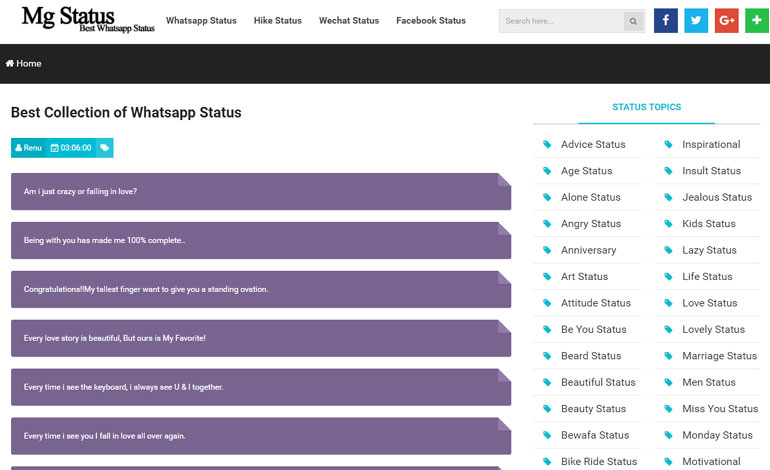Open the Hike Status menu item

coord(277,21)
